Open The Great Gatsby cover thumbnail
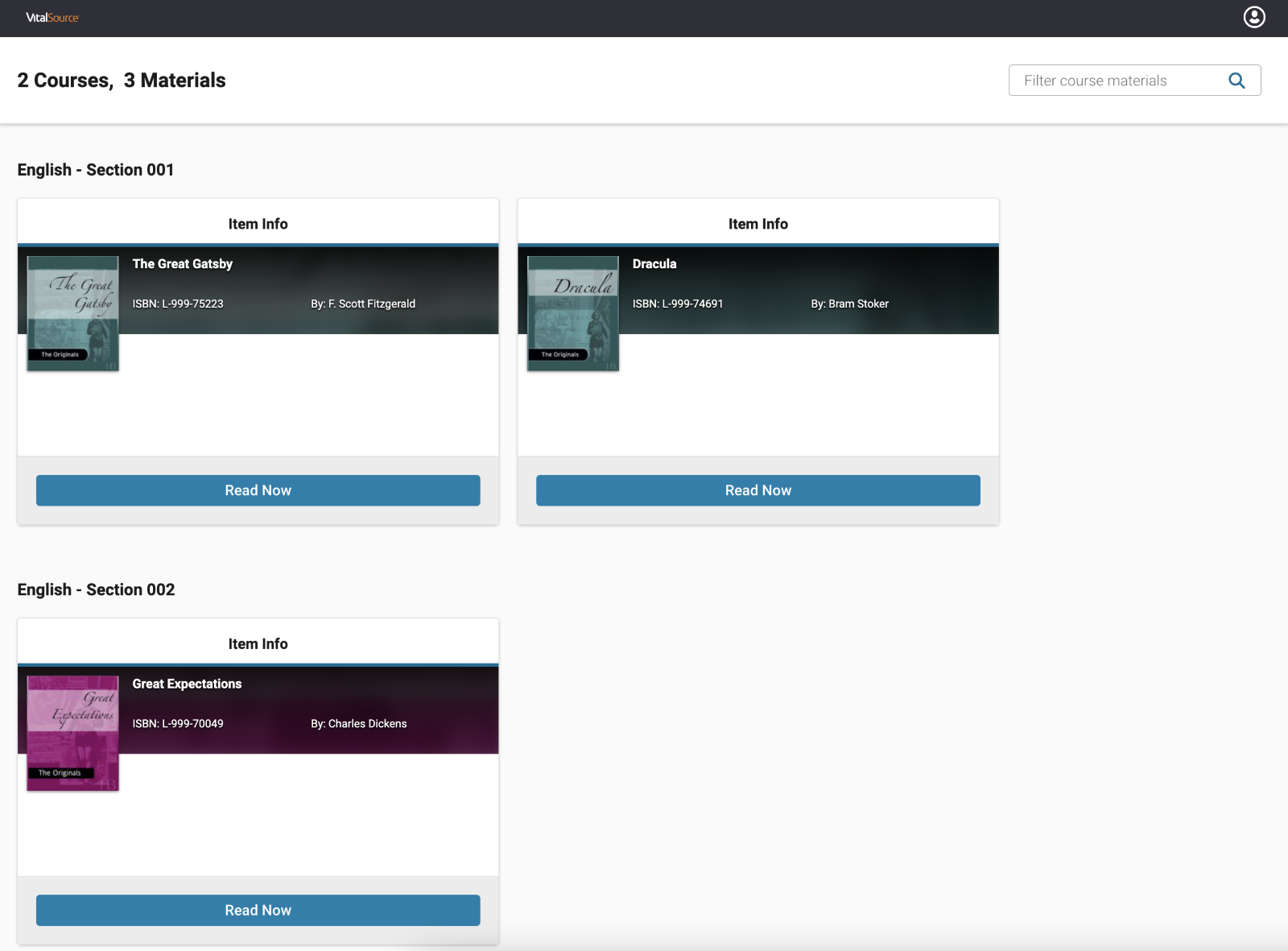Viewport: 1288px width, 951px height. pyautogui.click(x=72, y=313)
